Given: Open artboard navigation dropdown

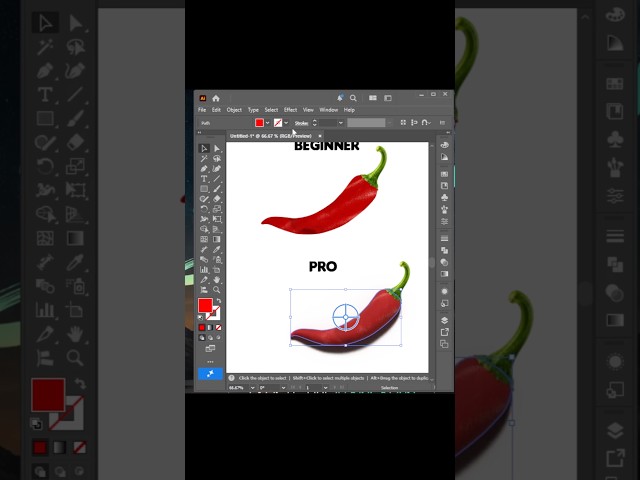Looking at the screenshot, I should tap(326, 388).
